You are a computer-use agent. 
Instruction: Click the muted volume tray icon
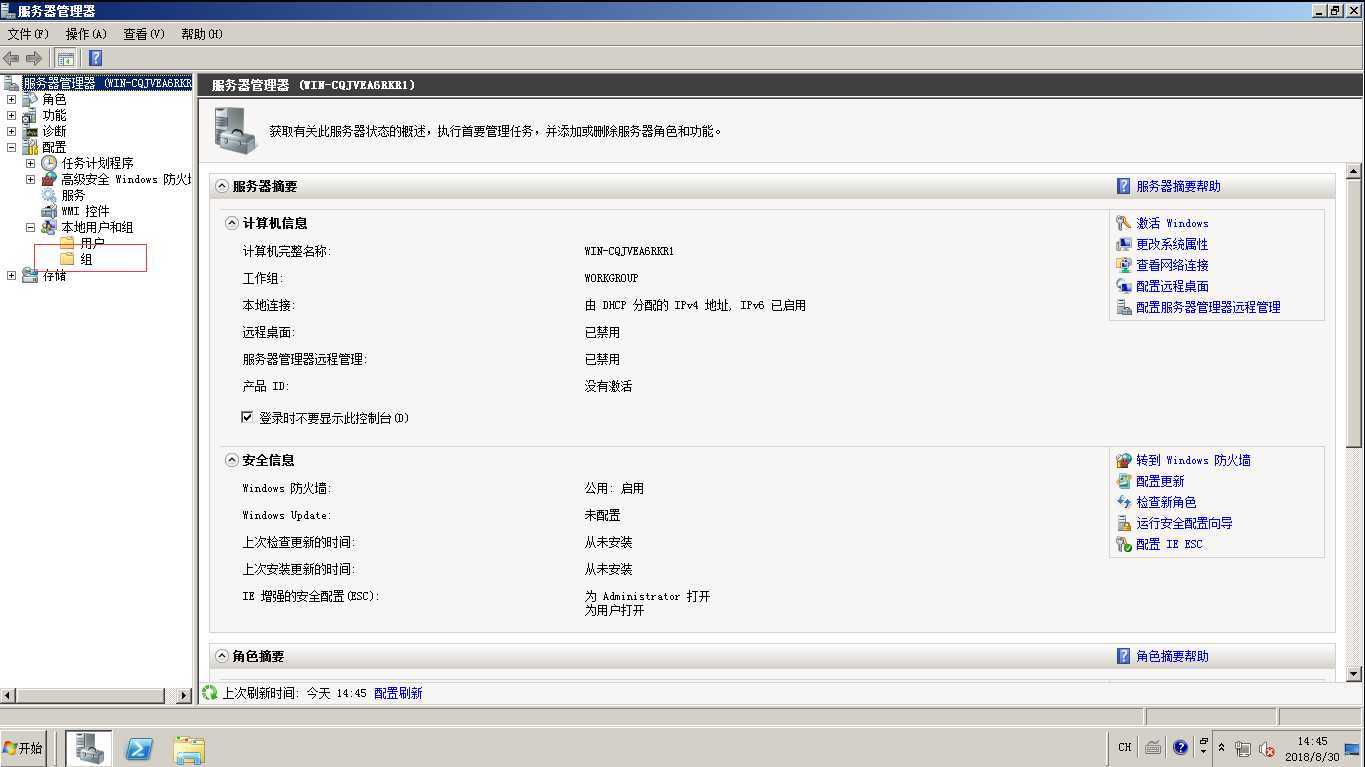(x=1266, y=748)
